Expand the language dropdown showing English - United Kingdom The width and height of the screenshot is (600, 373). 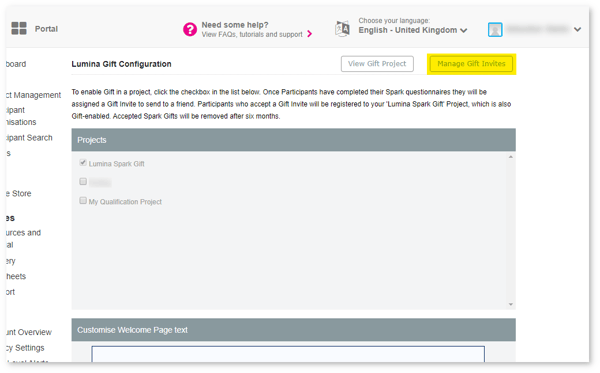(412, 30)
